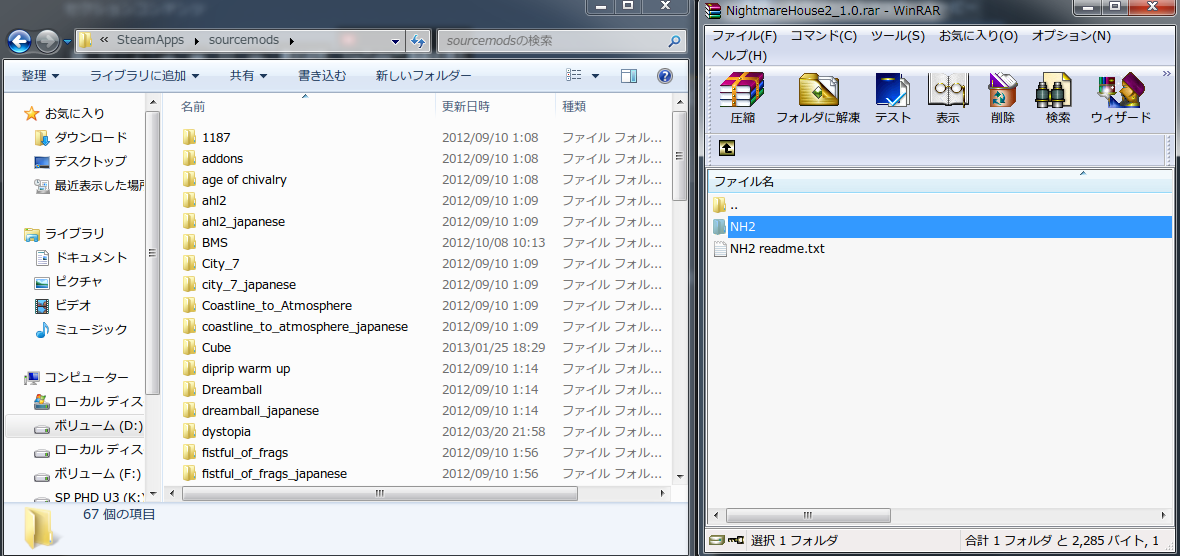
Task: Click the View (表示) book icon
Action: 947,92
